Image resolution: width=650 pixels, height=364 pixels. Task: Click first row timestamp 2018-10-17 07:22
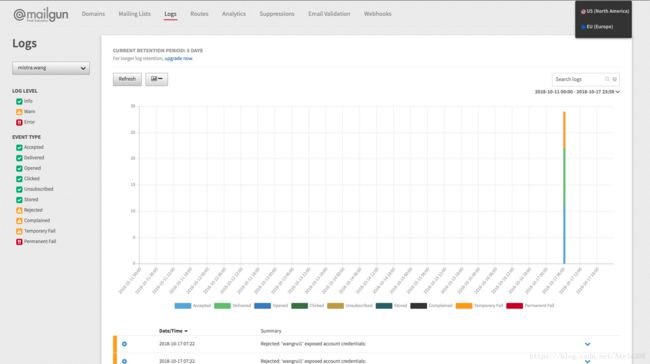177,344
